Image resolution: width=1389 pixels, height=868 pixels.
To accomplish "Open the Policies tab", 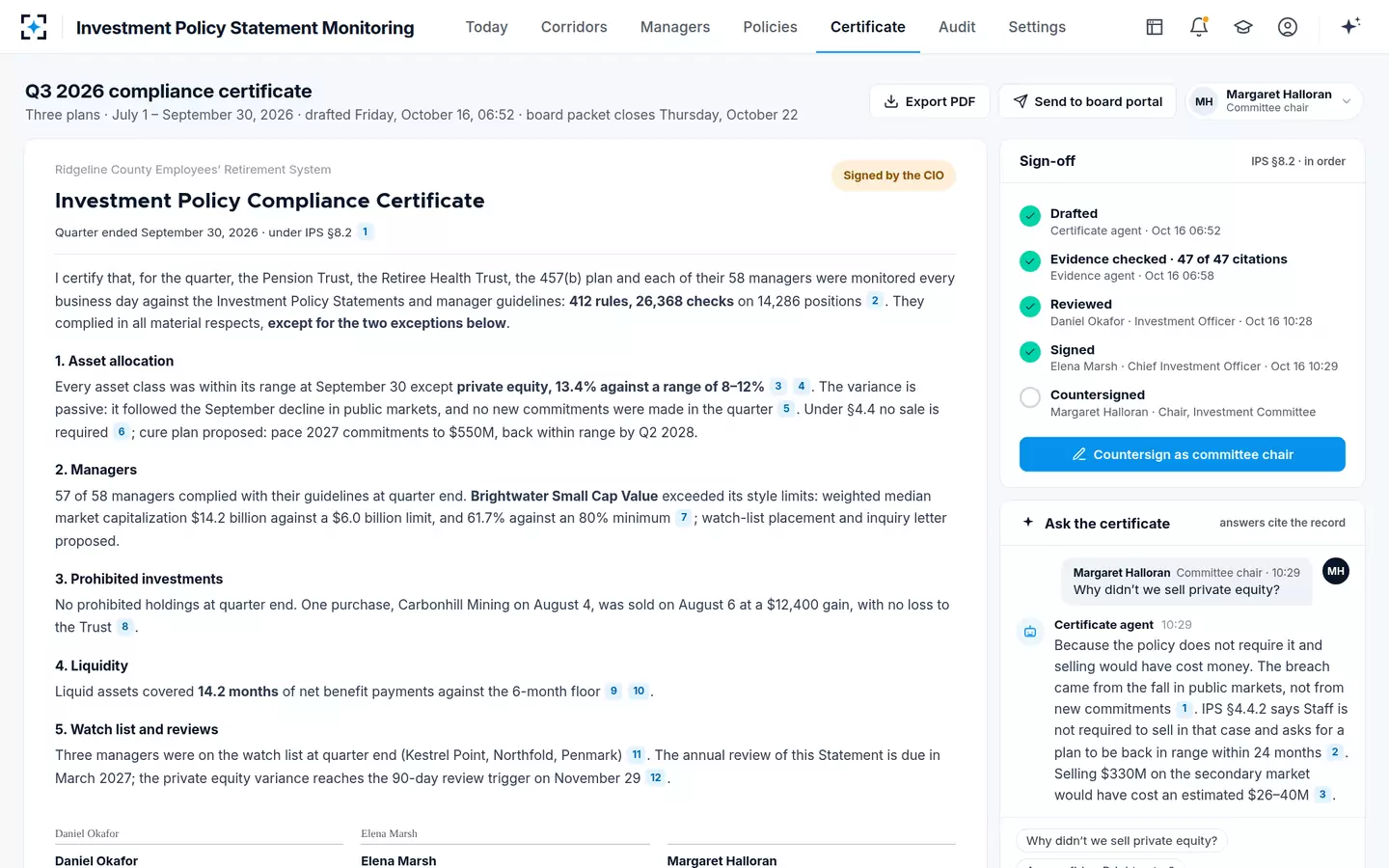I will pos(770,27).
